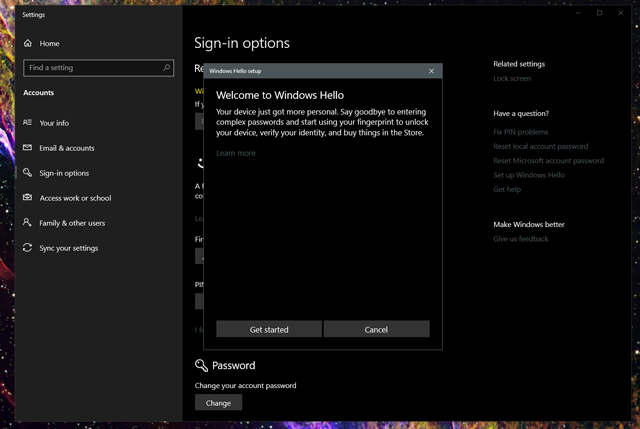Open Reset Microsoft account password link
The height and width of the screenshot is (429, 640).
(548, 160)
